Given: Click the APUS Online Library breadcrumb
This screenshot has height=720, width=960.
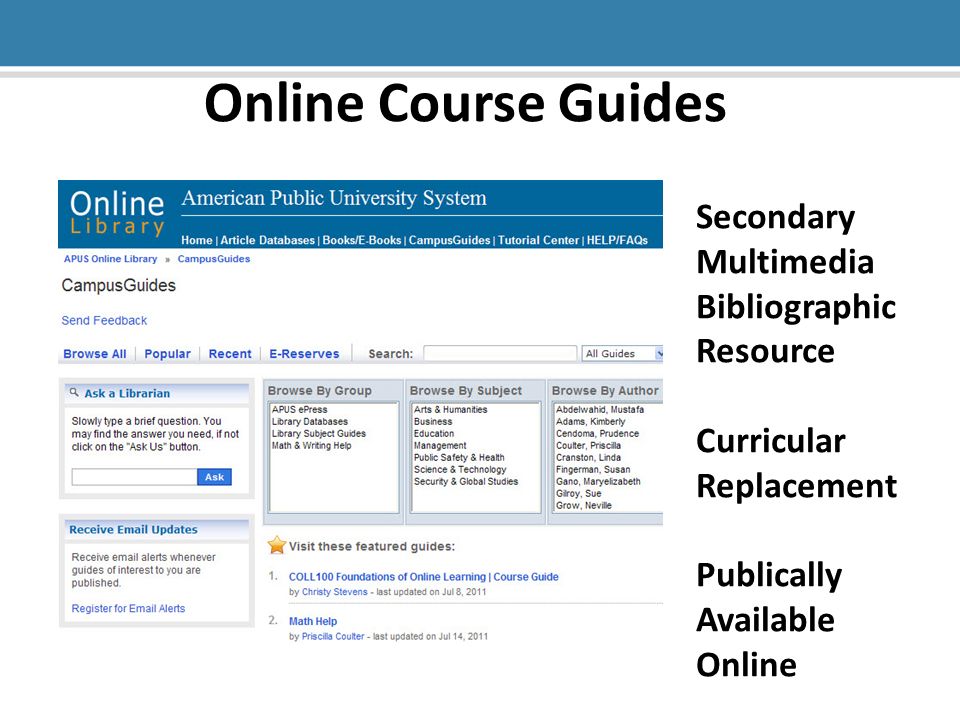Looking at the screenshot, I should (111, 259).
